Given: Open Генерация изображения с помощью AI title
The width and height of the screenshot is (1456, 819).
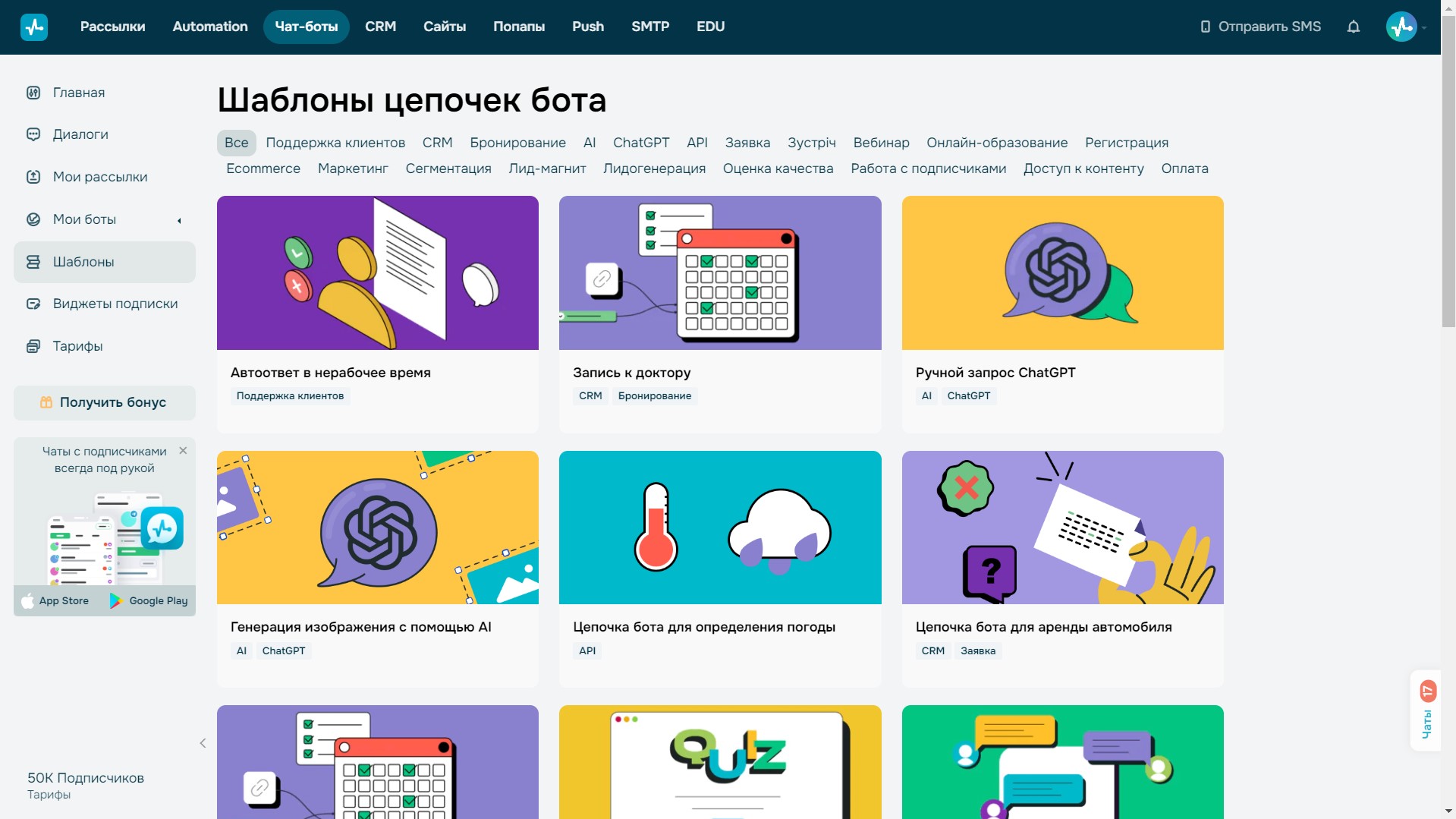Looking at the screenshot, I should point(361,627).
